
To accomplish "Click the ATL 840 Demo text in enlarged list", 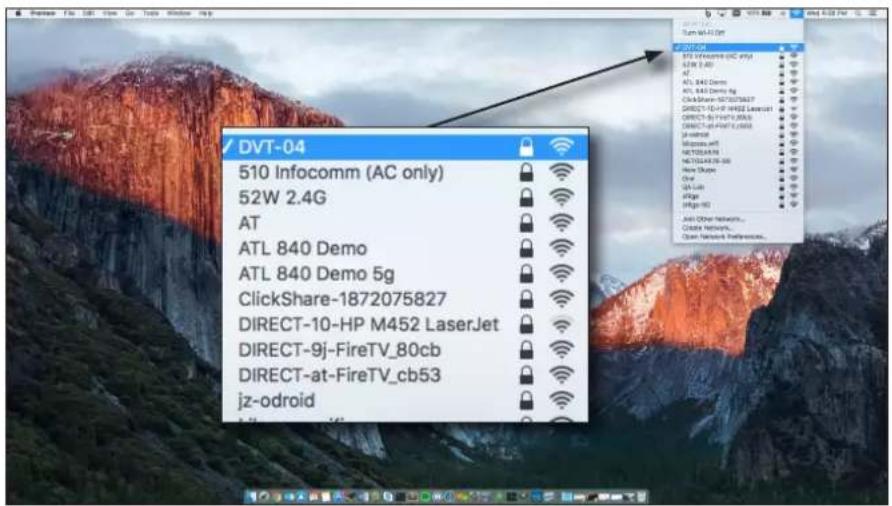I will (303, 249).
